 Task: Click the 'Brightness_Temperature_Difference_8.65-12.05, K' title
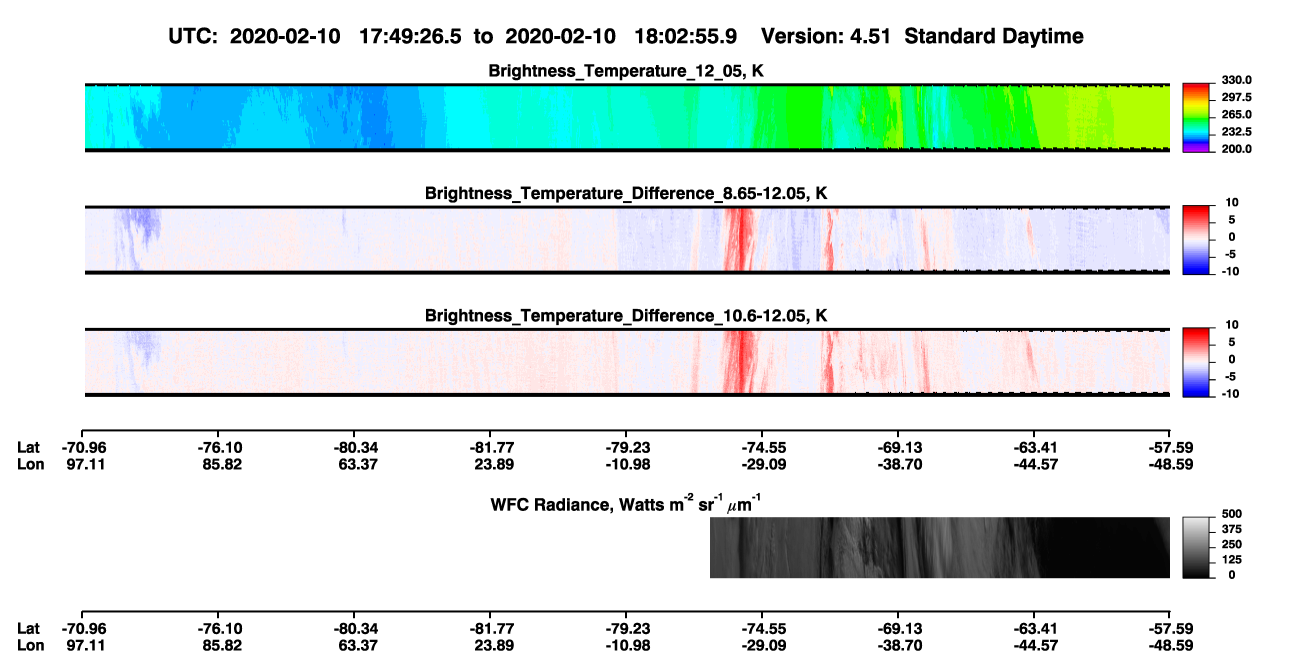(627, 193)
